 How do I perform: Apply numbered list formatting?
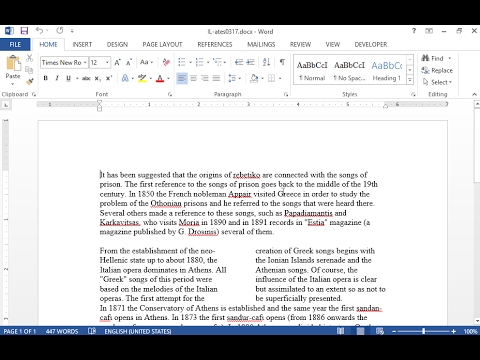tap(200, 62)
